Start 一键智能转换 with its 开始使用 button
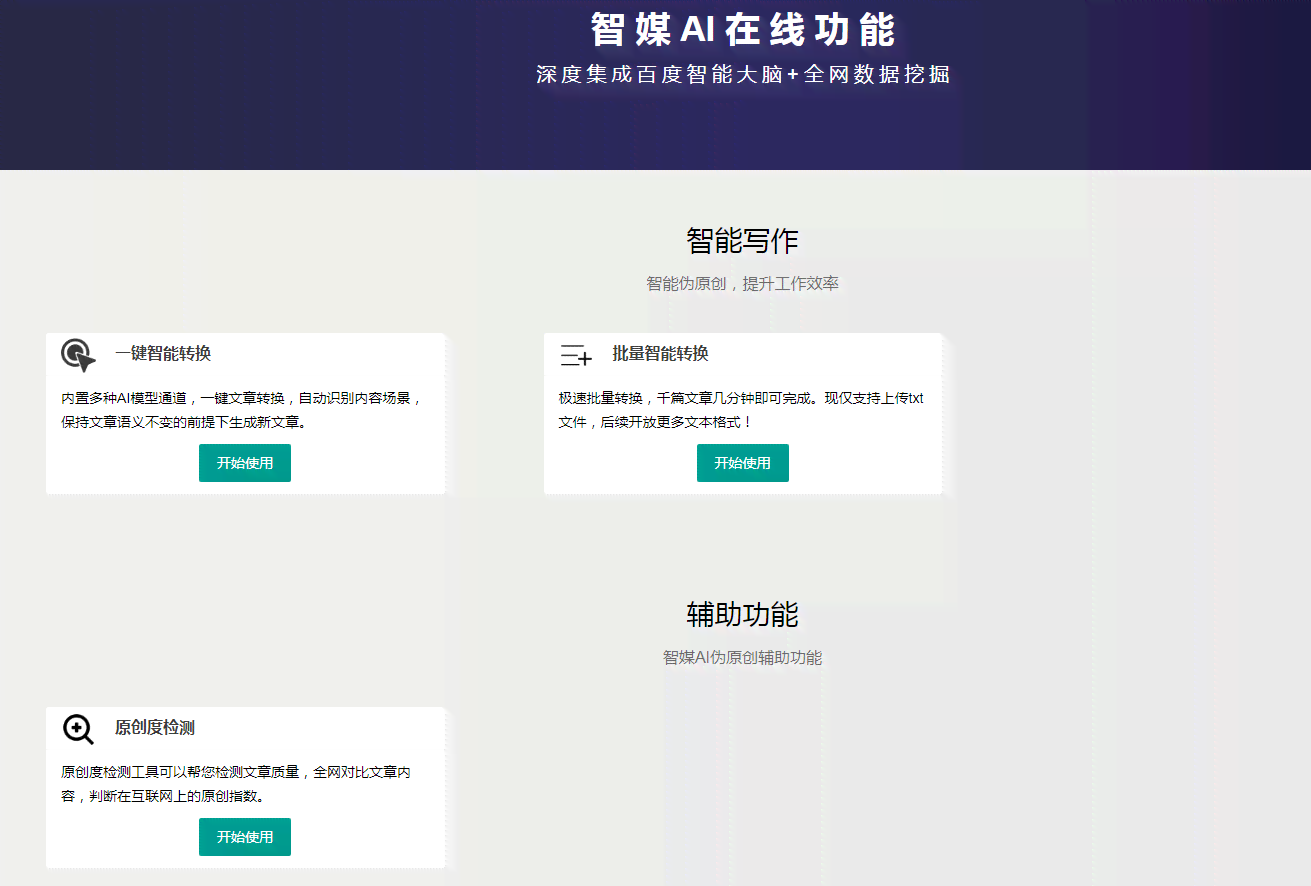The image size is (1311, 886). 245,463
